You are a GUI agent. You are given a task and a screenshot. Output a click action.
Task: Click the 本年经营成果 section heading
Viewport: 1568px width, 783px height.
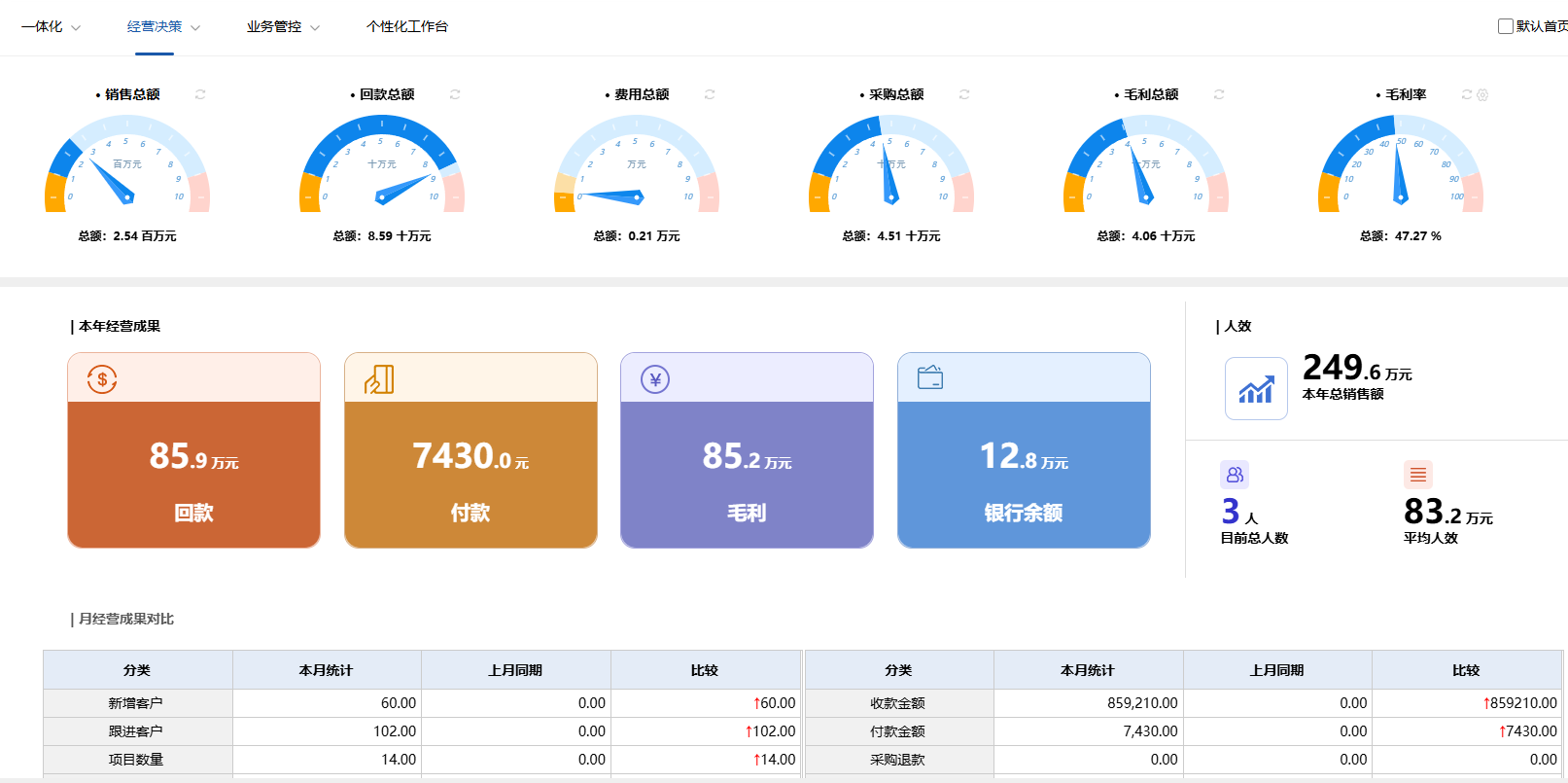click(x=116, y=327)
